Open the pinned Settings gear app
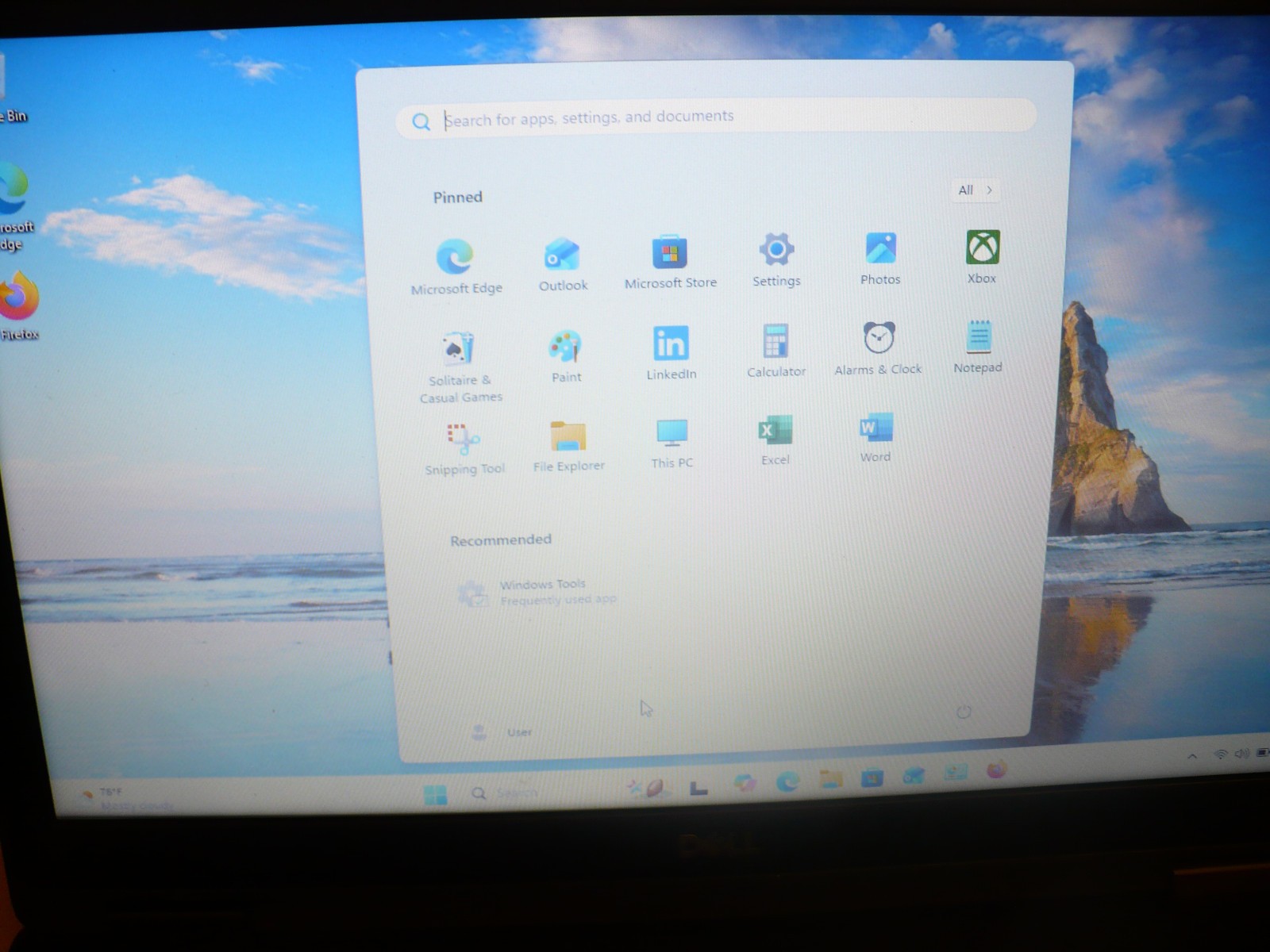The image size is (1270, 952). click(776, 259)
